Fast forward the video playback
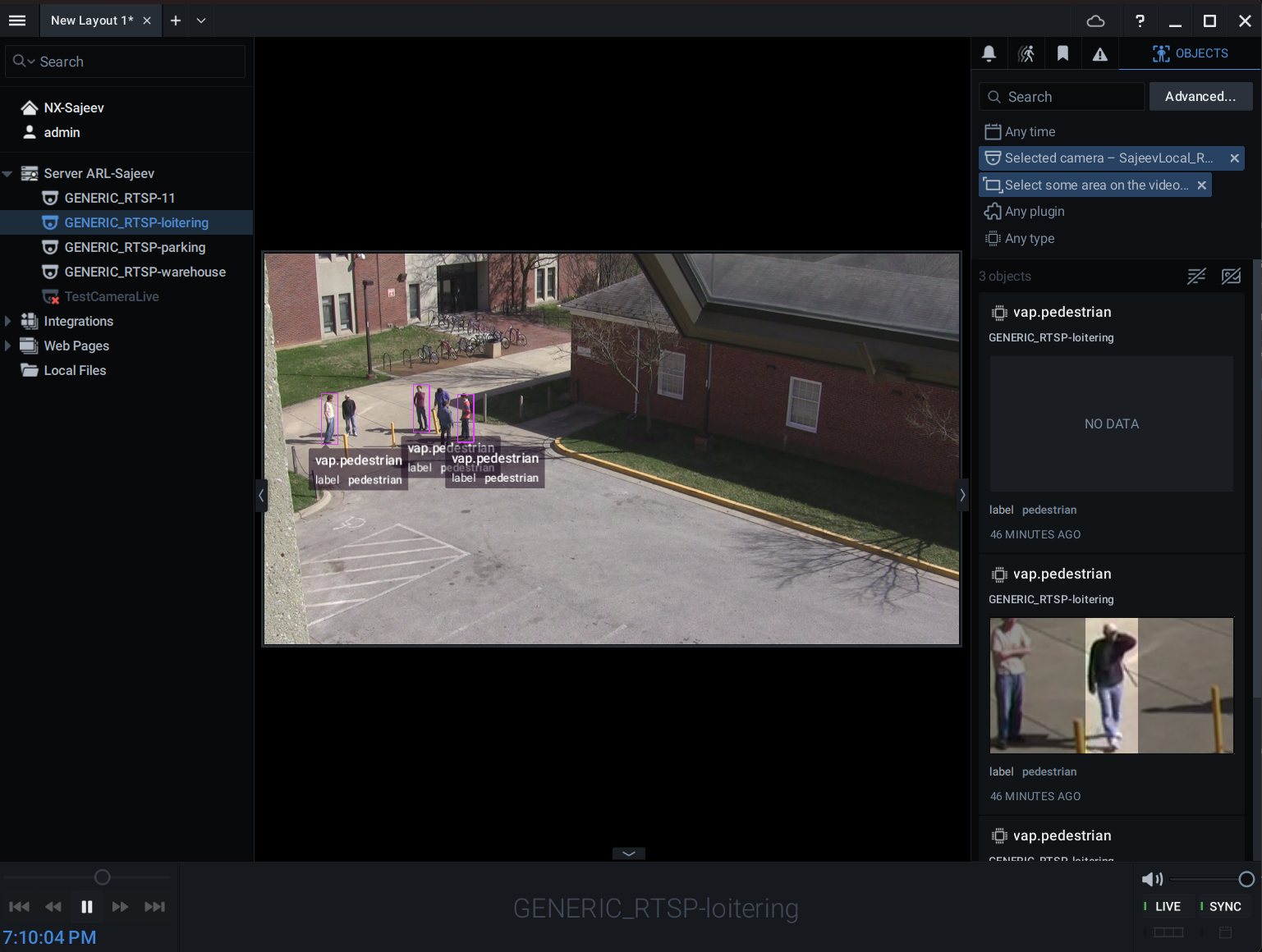This screenshot has height=952, width=1262. click(x=120, y=907)
